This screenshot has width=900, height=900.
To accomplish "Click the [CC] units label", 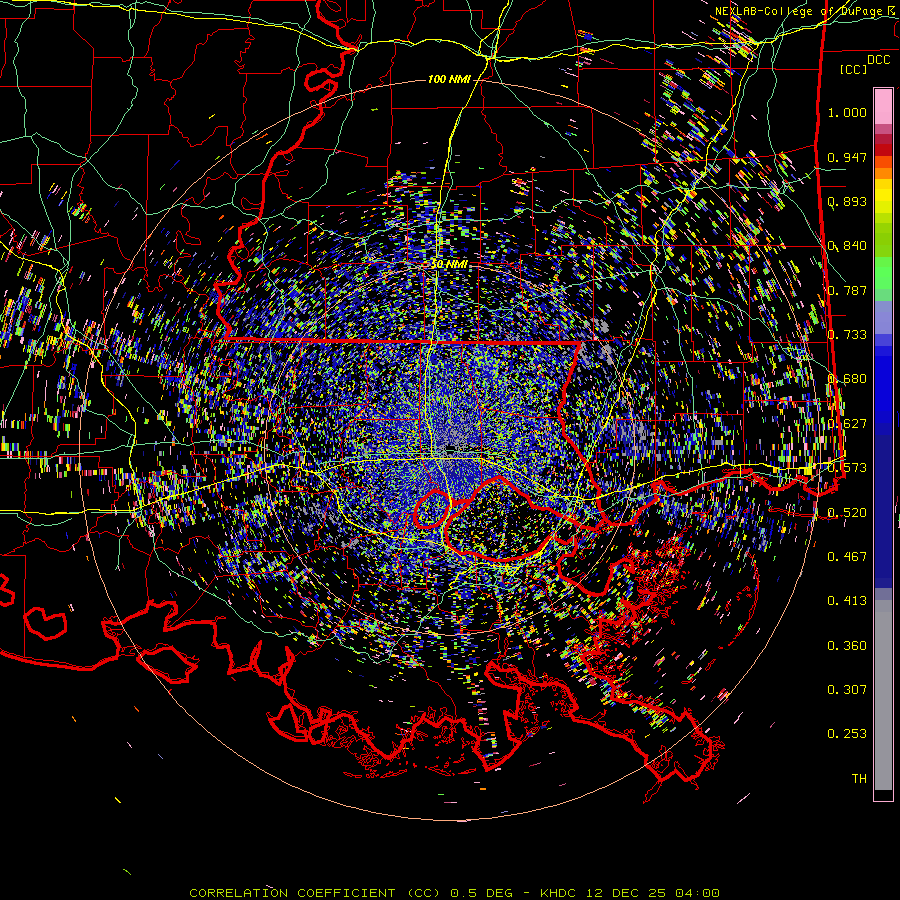I will (x=854, y=69).
